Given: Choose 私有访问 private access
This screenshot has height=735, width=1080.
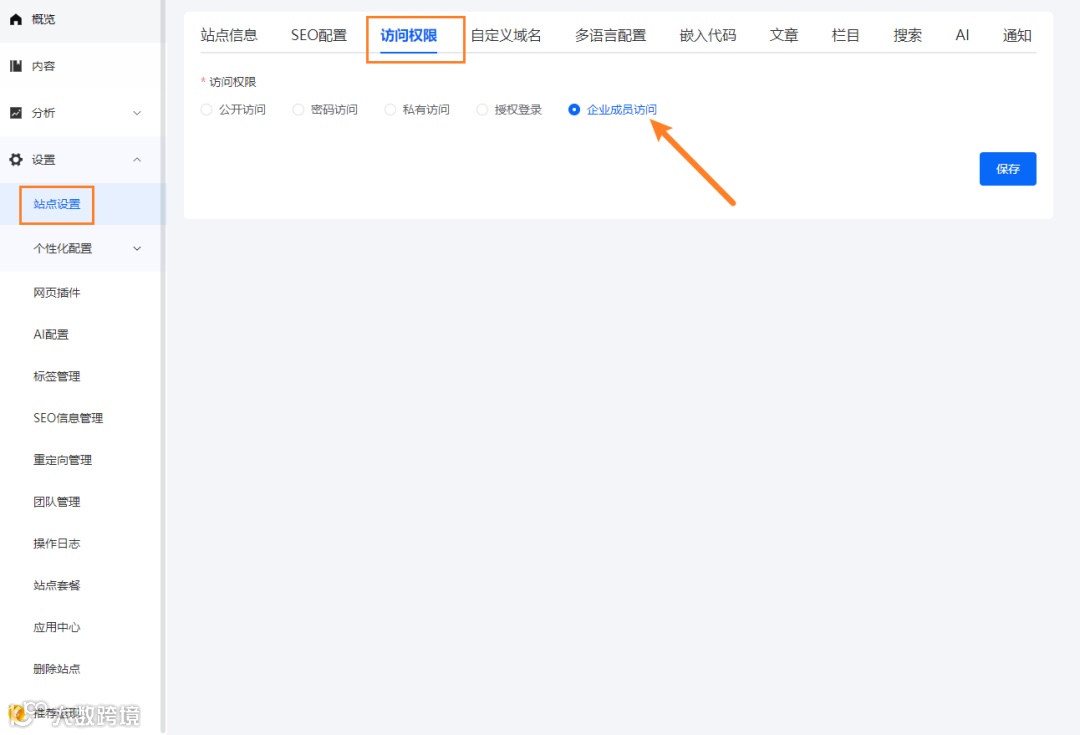Looking at the screenshot, I should click(389, 109).
